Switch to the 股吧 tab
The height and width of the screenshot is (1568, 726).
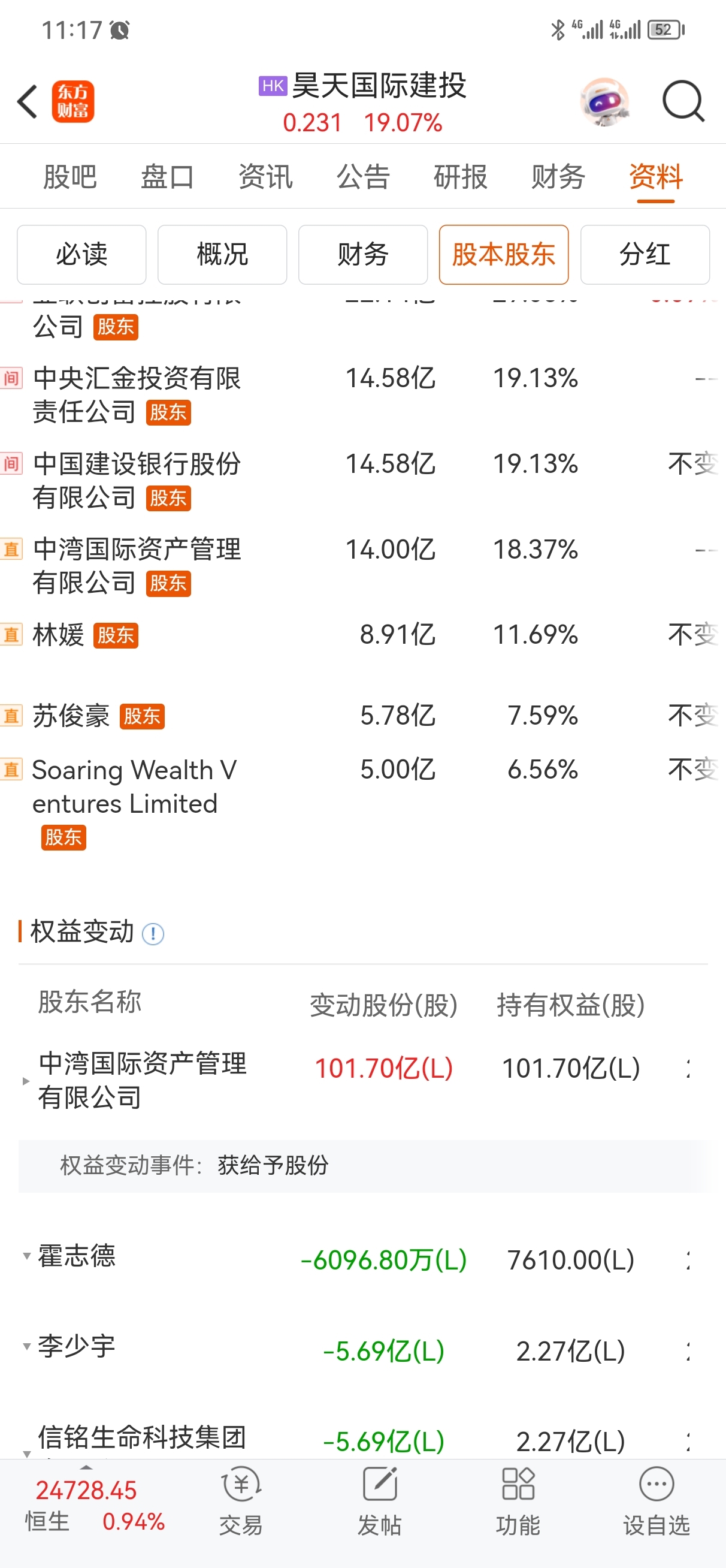[70, 177]
